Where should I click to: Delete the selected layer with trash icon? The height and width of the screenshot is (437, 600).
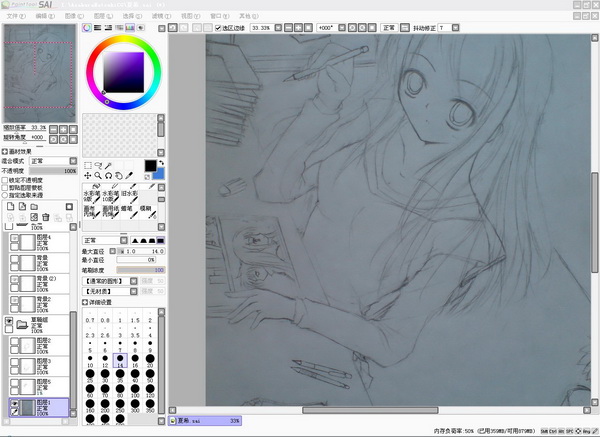pos(46,217)
